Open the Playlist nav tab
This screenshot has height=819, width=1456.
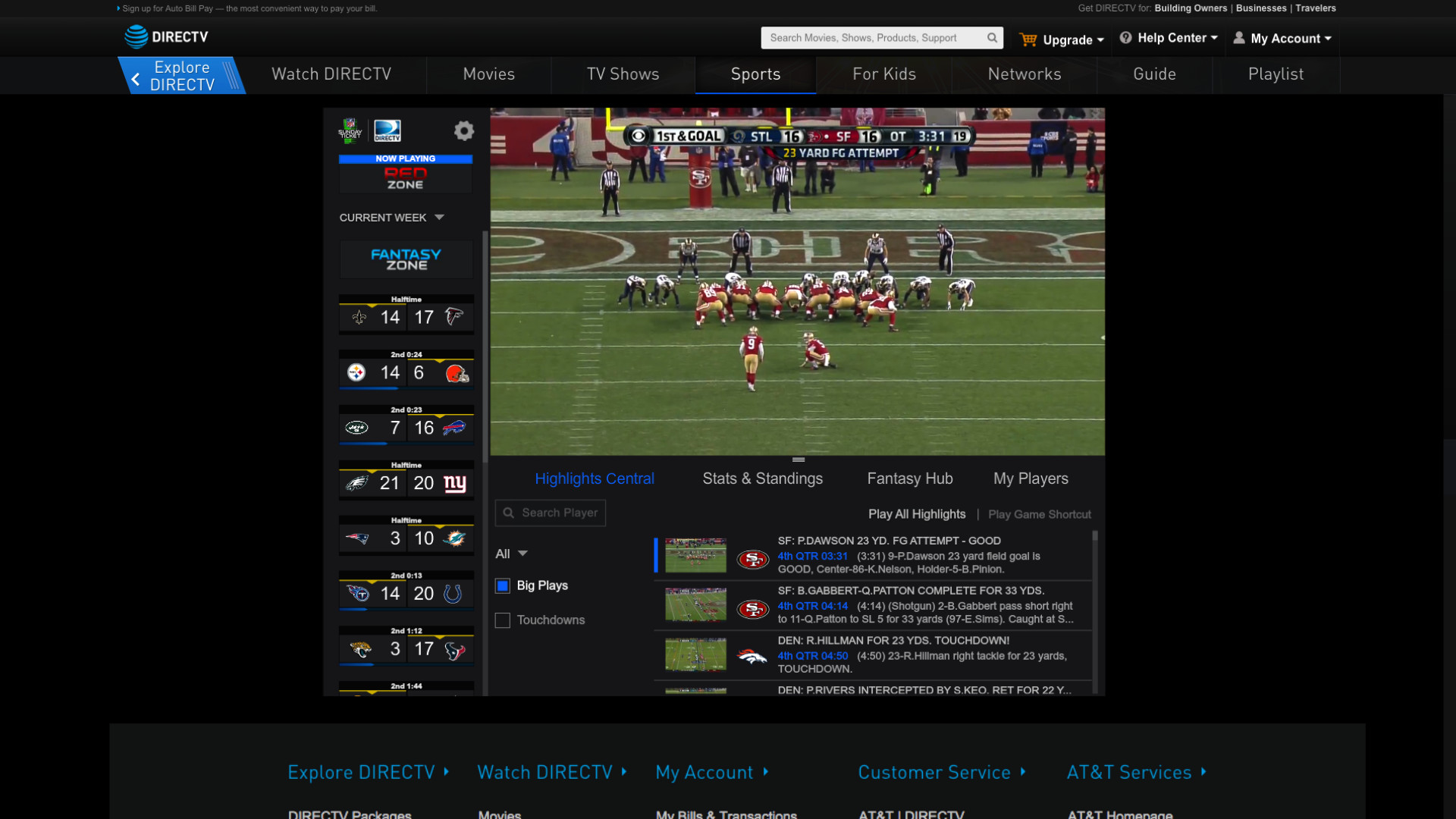click(x=1276, y=74)
